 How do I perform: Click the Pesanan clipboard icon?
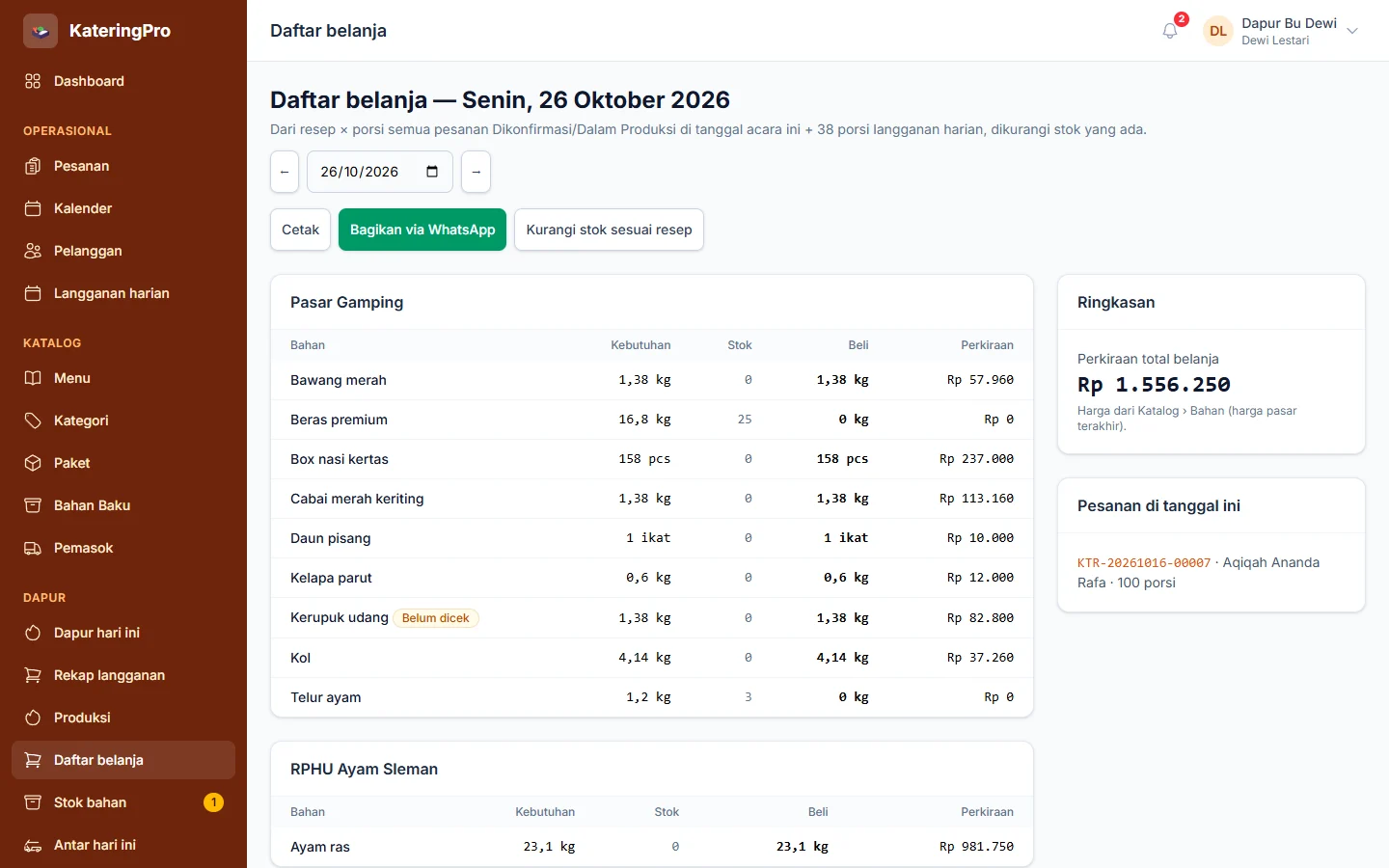pyautogui.click(x=33, y=166)
